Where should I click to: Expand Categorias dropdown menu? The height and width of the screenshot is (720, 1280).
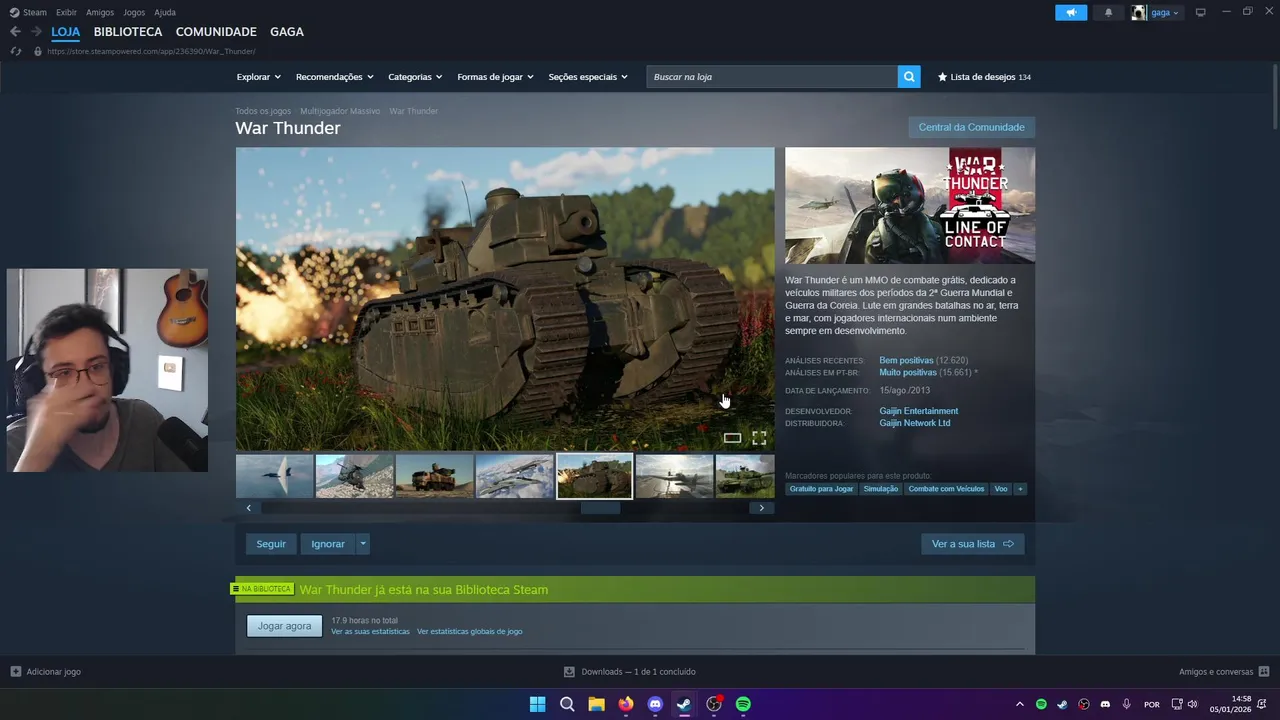(415, 77)
